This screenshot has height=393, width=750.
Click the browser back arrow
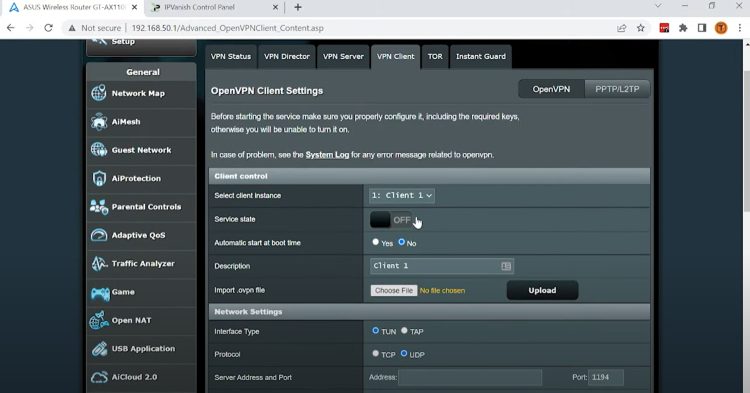(x=11, y=28)
